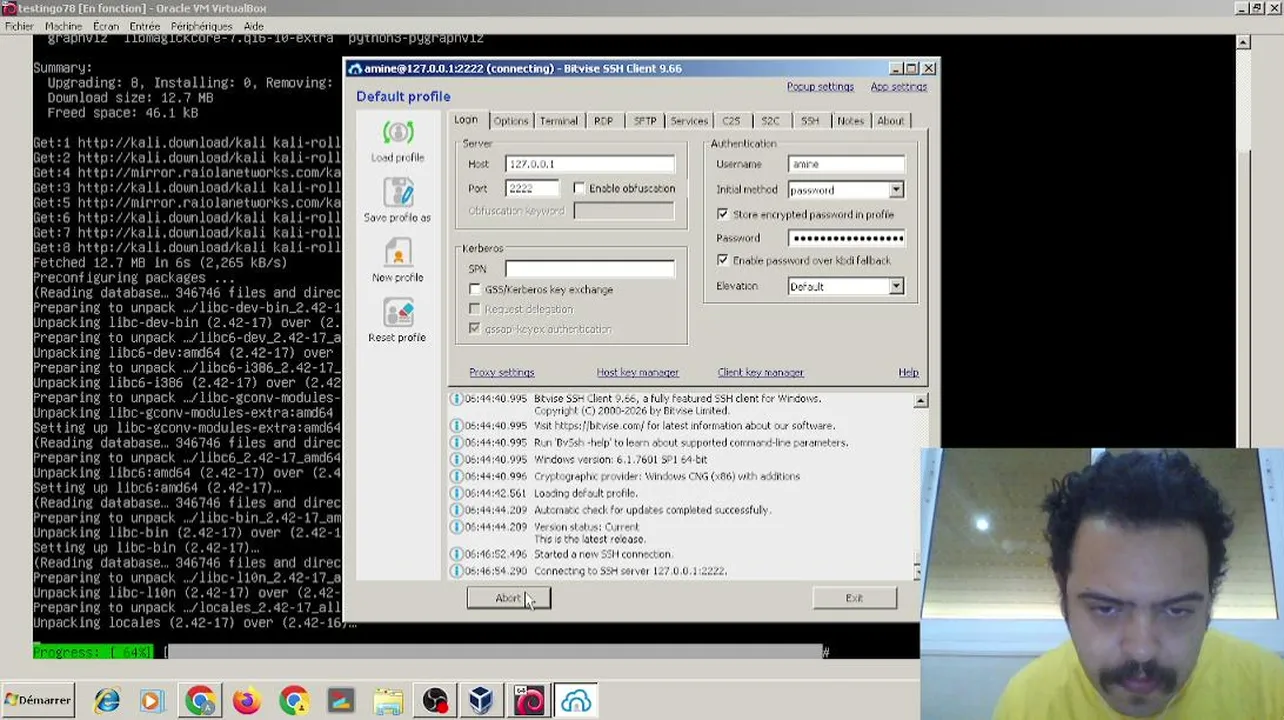Switch to the Services tab

pyautogui.click(x=689, y=121)
